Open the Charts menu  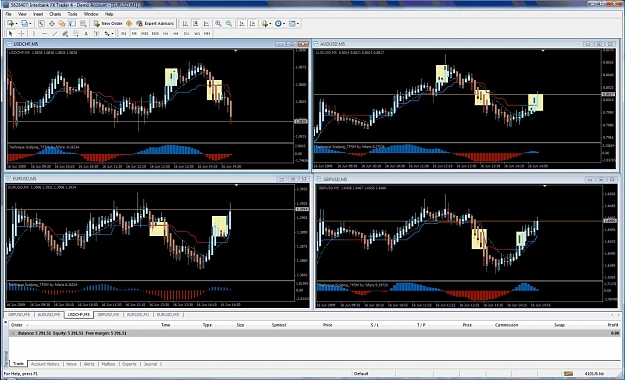tap(55, 14)
